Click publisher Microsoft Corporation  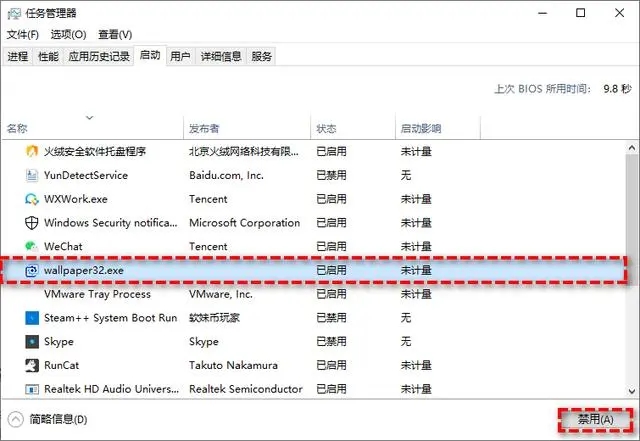(244, 223)
